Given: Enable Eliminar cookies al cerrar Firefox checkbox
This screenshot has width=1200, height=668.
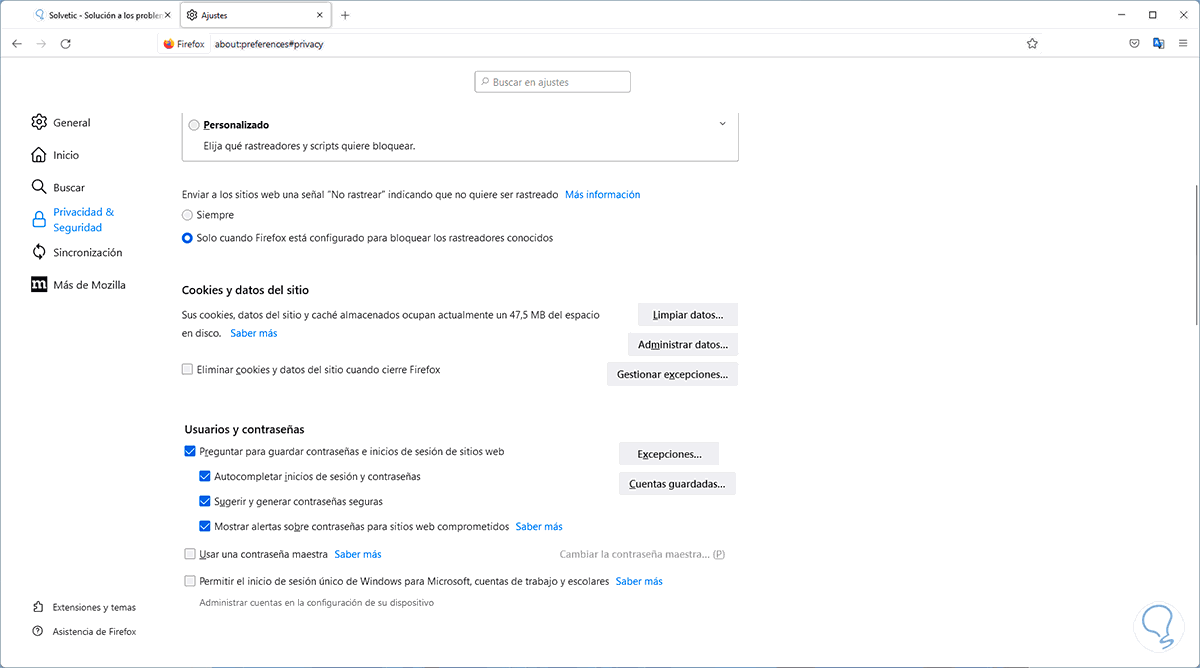Looking at the screenshot, I should click(x=187, y=370).
